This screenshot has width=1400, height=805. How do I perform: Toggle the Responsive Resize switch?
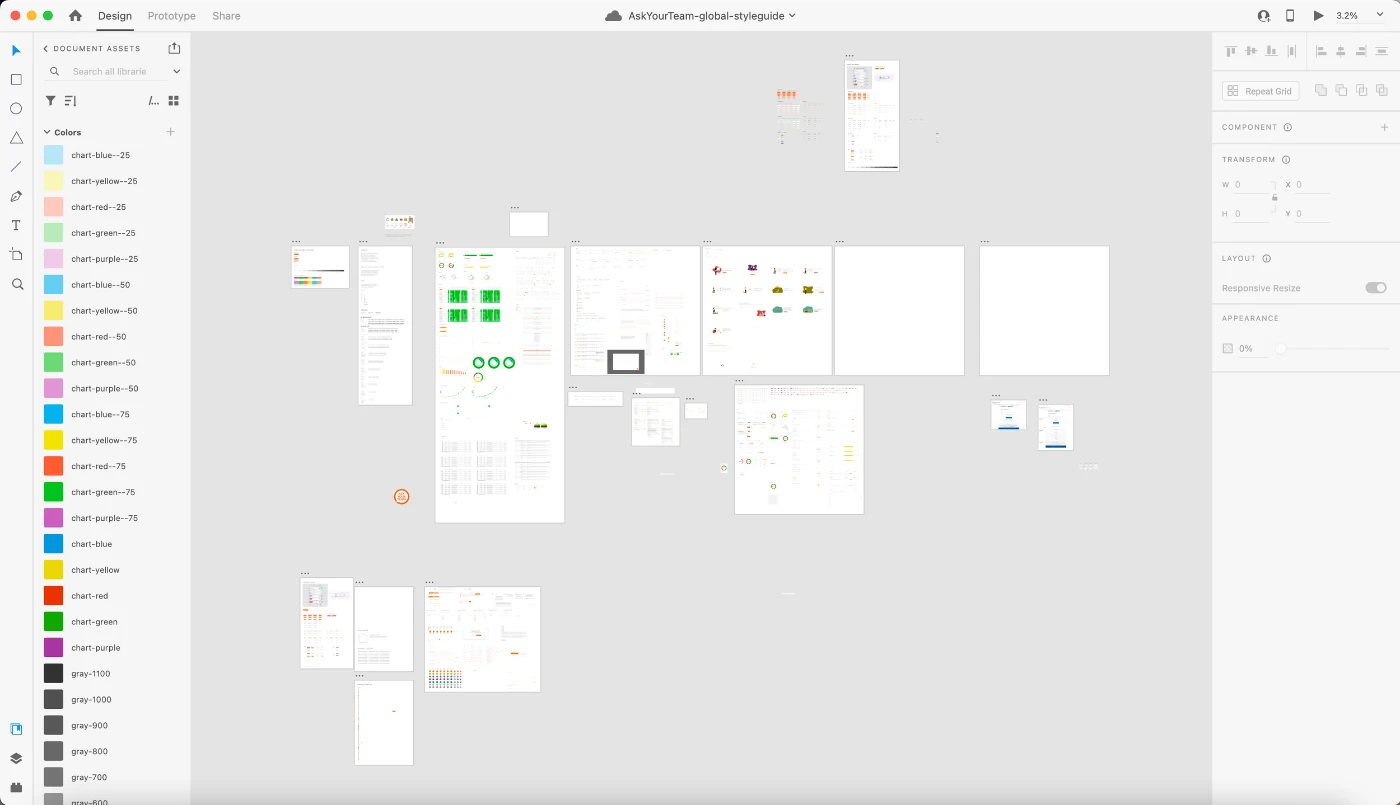click(x=1376, y=288)
